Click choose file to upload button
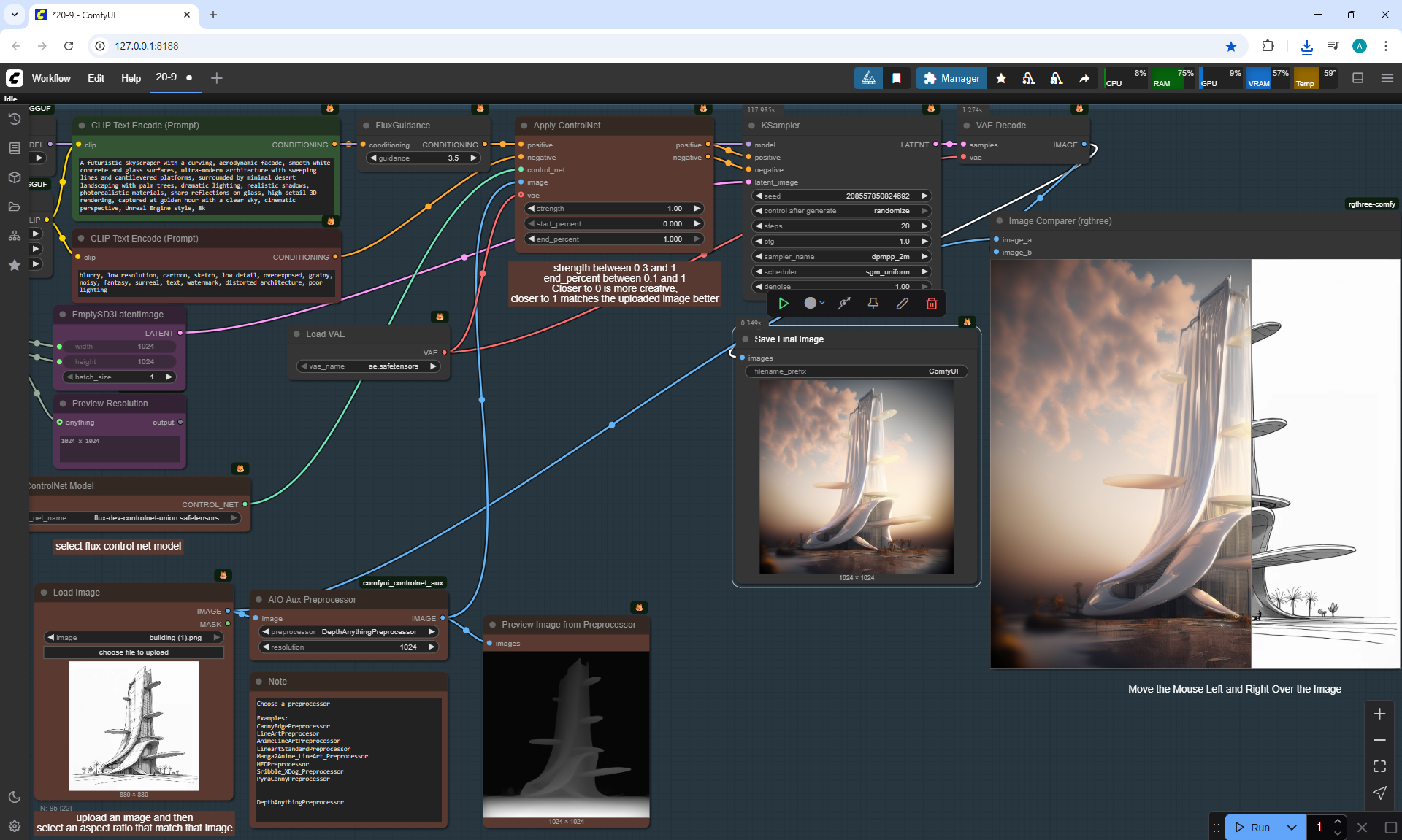This screenshot has width=1402, height=840. 134,652
